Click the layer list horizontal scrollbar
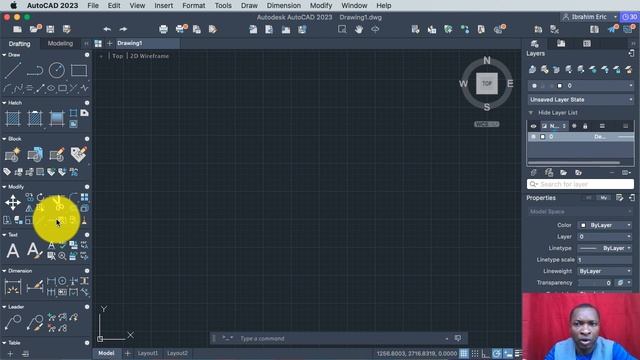Viewport: 640px width, 360px height. click(574, 162)
